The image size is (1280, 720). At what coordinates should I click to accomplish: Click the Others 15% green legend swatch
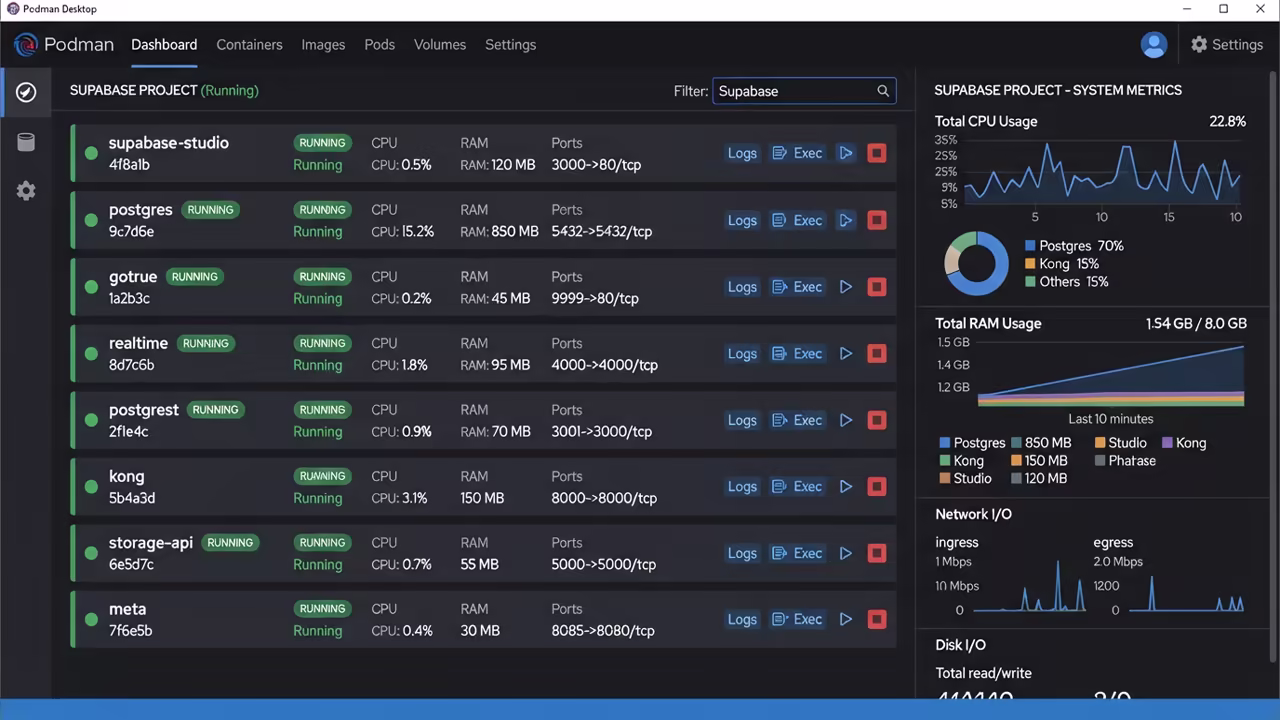click(x=1030, y=282)
